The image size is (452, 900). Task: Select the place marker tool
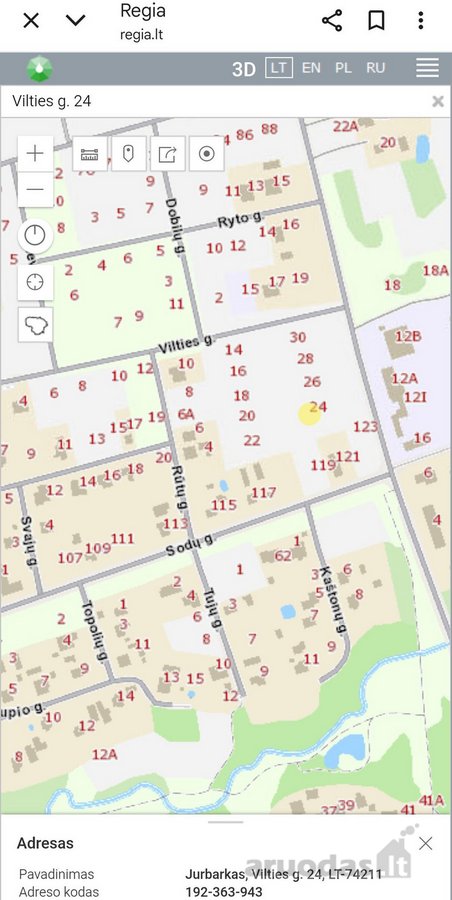click(x=129, y=154)
